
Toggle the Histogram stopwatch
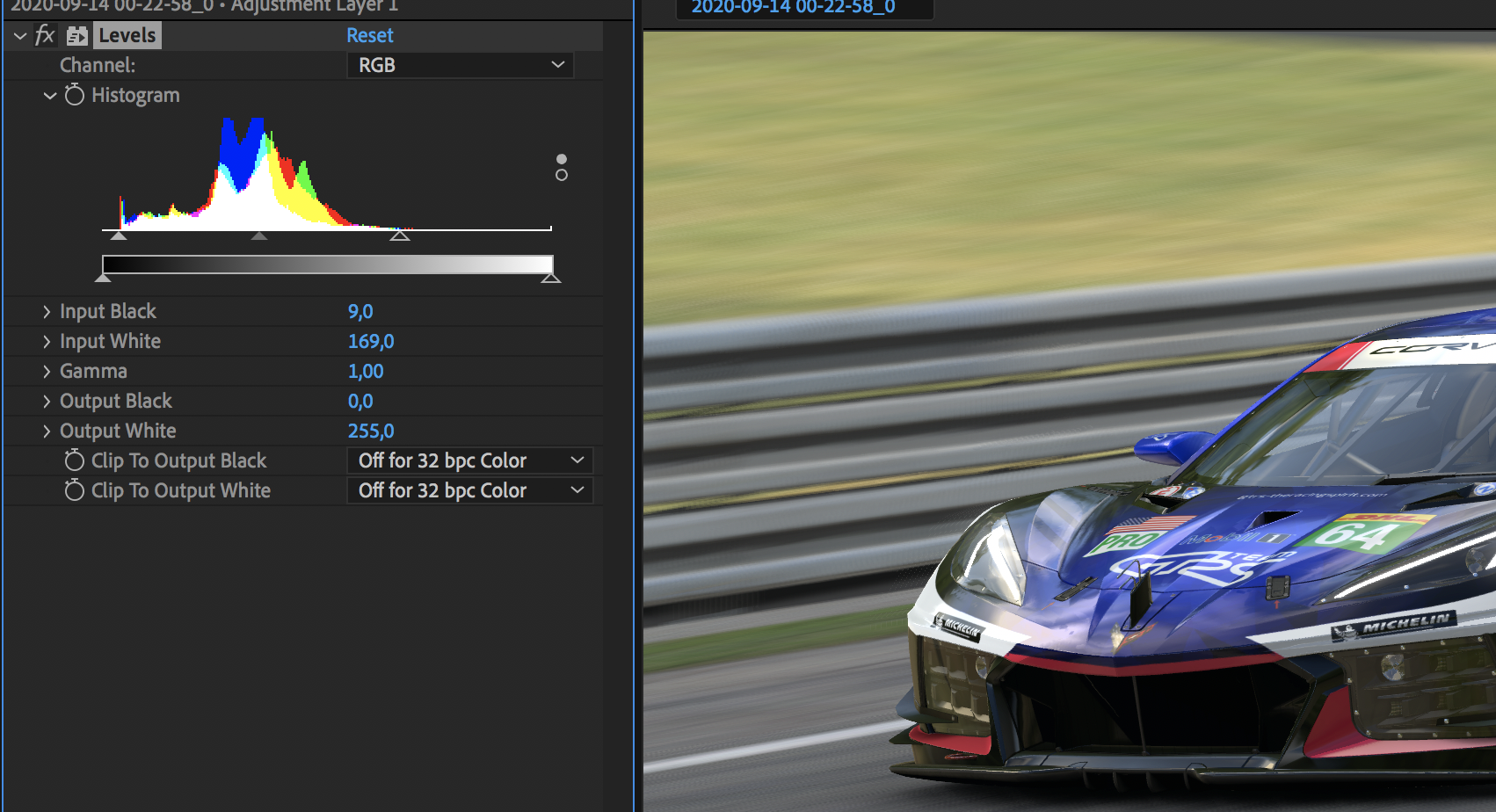pos(75,94)
